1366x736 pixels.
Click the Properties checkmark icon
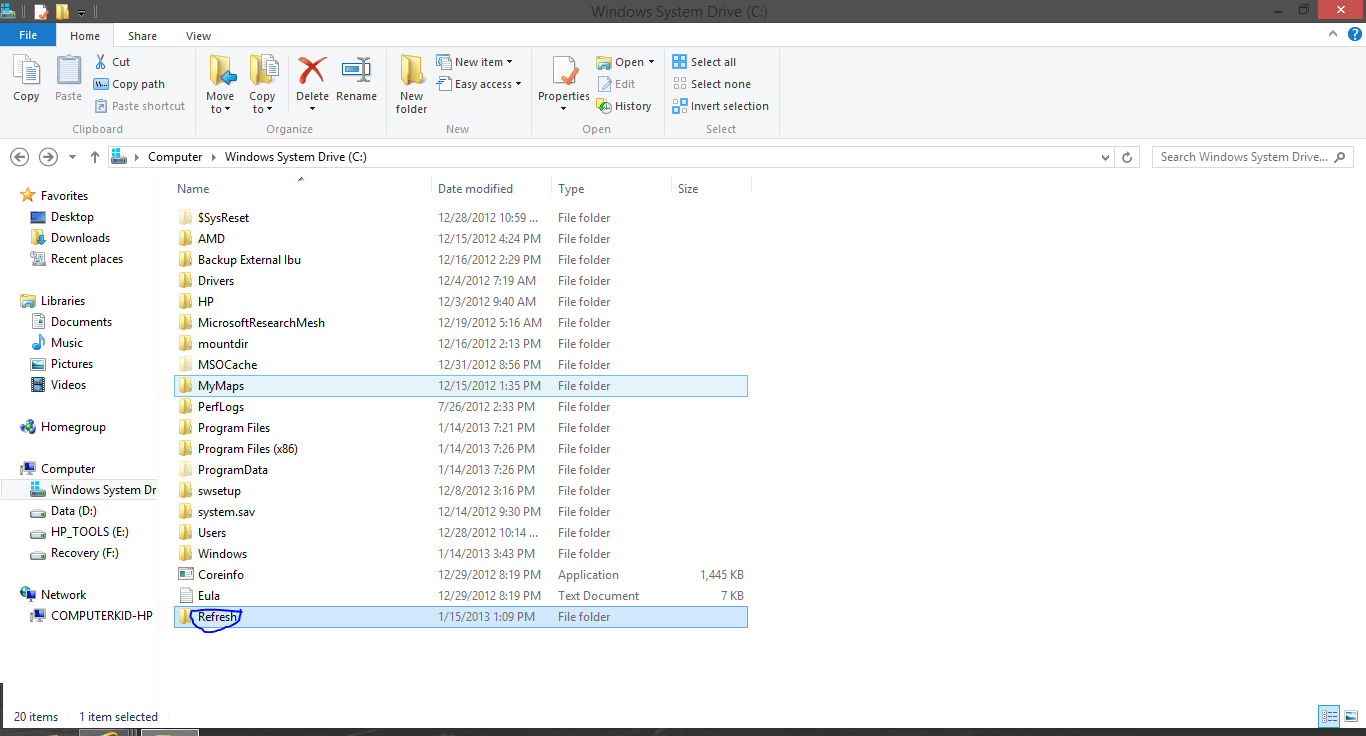click(x=564, y=72)
